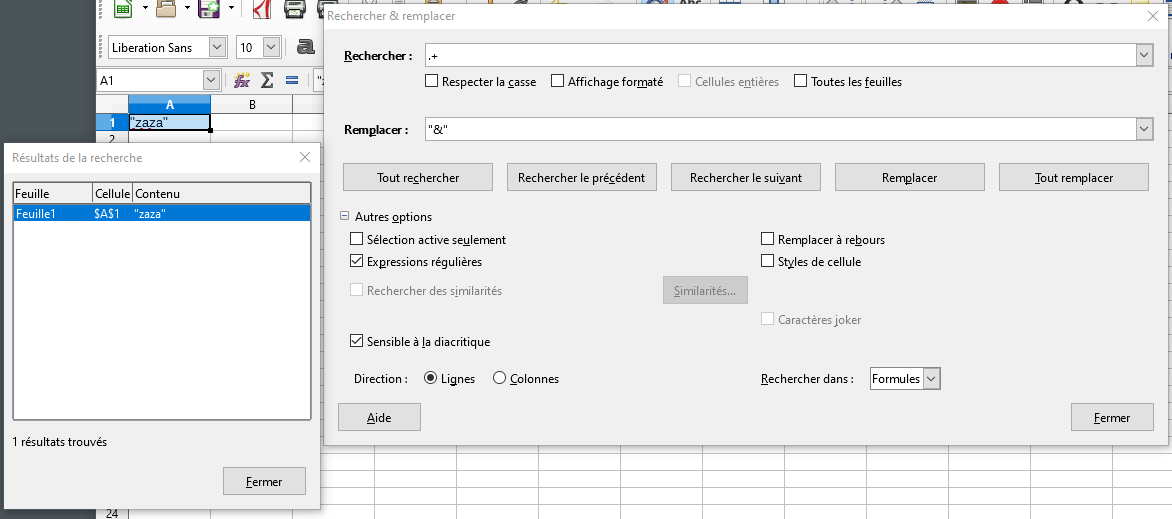Image resolution: width=1172 pixels, height=519 pixels.
Task: Open the Function Wizard (fx)
Action: click(x=241, y=80)
